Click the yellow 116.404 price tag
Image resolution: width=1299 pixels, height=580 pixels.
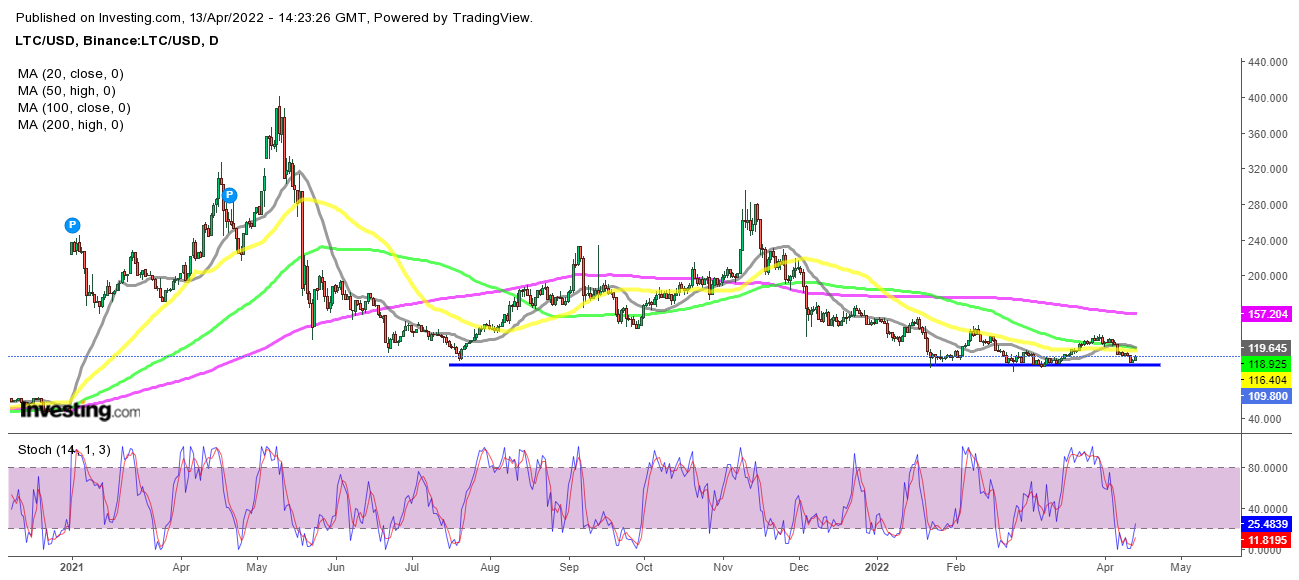coord(1265,381)
